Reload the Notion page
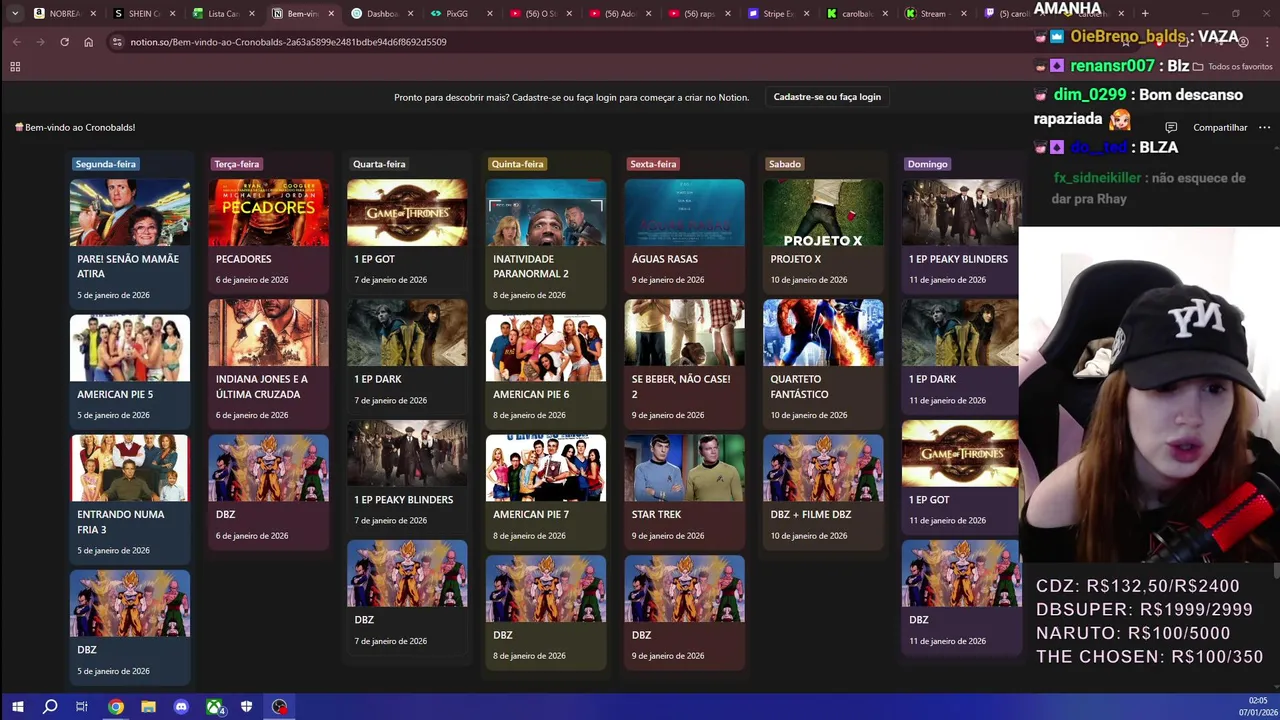The image size is (1280, 720). pos(64,42)
